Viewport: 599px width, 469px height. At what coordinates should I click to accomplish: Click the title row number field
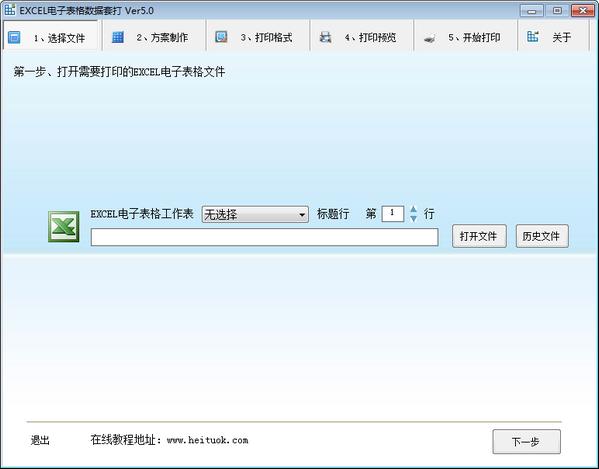point(392,213)
